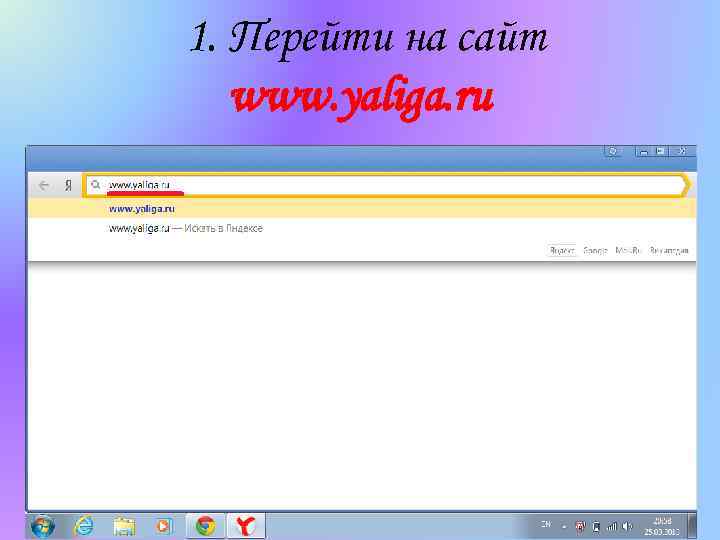Click the Show desktop strip
The width and height of the screenshot is (720, 540).
pyautogui.click(x=692, y=526)
